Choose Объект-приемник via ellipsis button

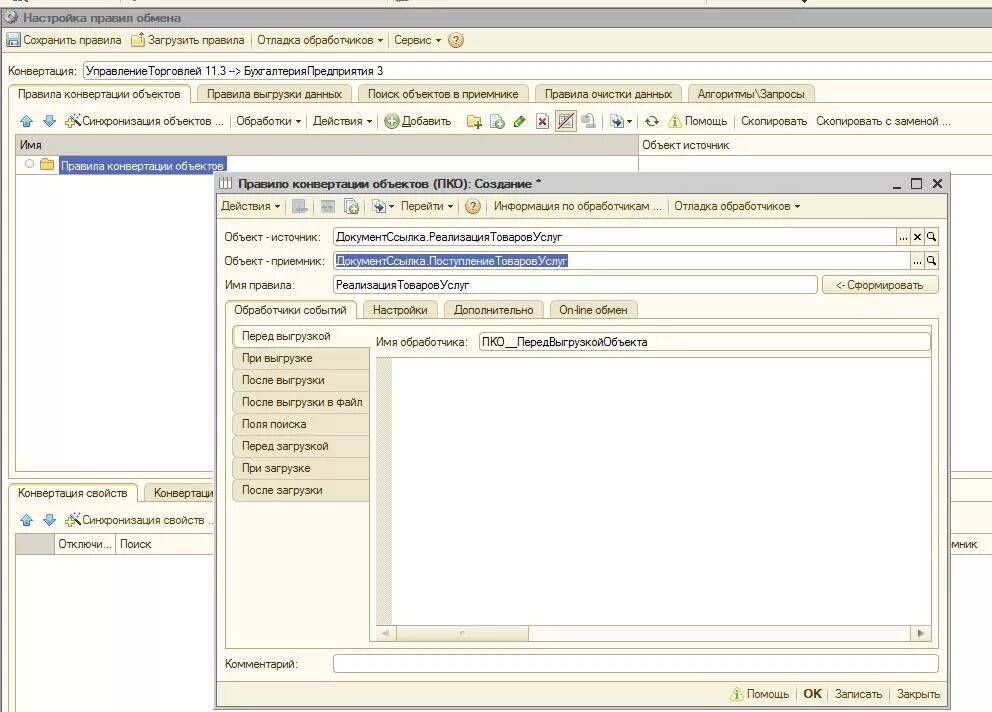tap(917, 261)
